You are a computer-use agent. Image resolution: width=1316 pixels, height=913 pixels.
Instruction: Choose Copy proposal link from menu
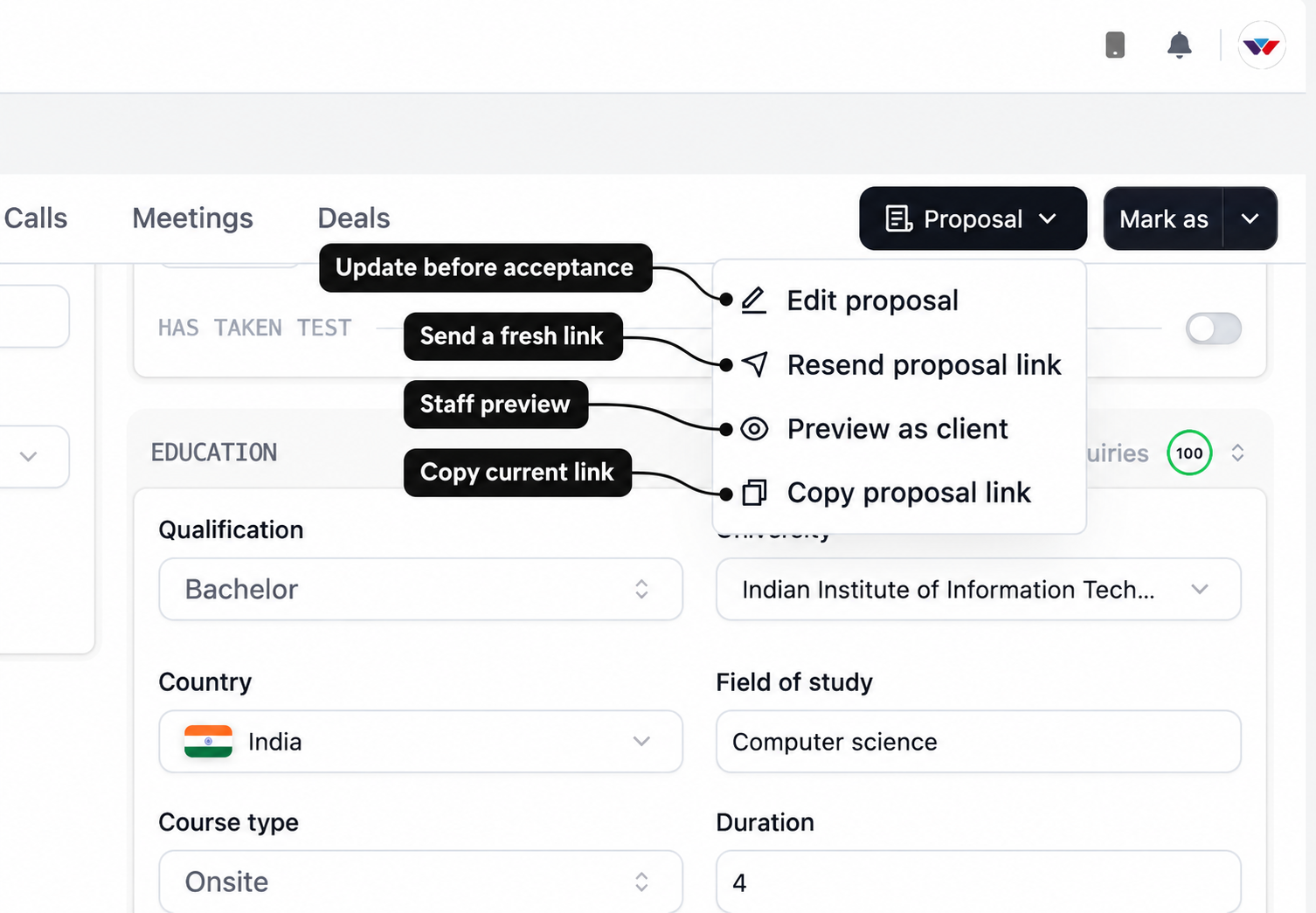[899, 493]
